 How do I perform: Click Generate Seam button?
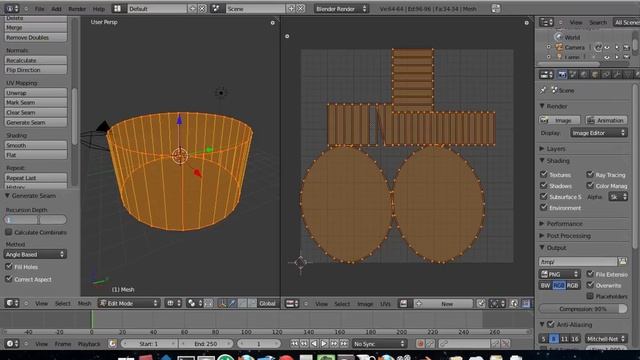[36, 122]
